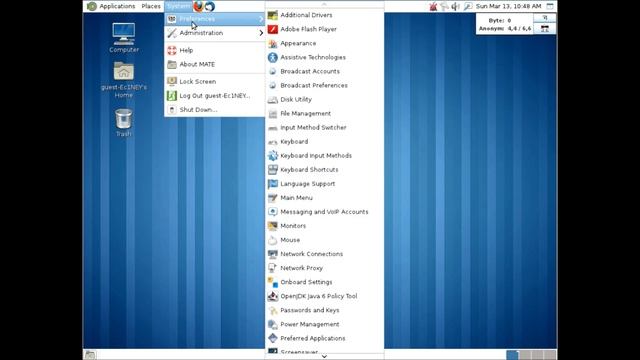The image size is (640, 360).
Task: Click the lower button in Byte/Anonym widget
Action: (x=544, y=29)
